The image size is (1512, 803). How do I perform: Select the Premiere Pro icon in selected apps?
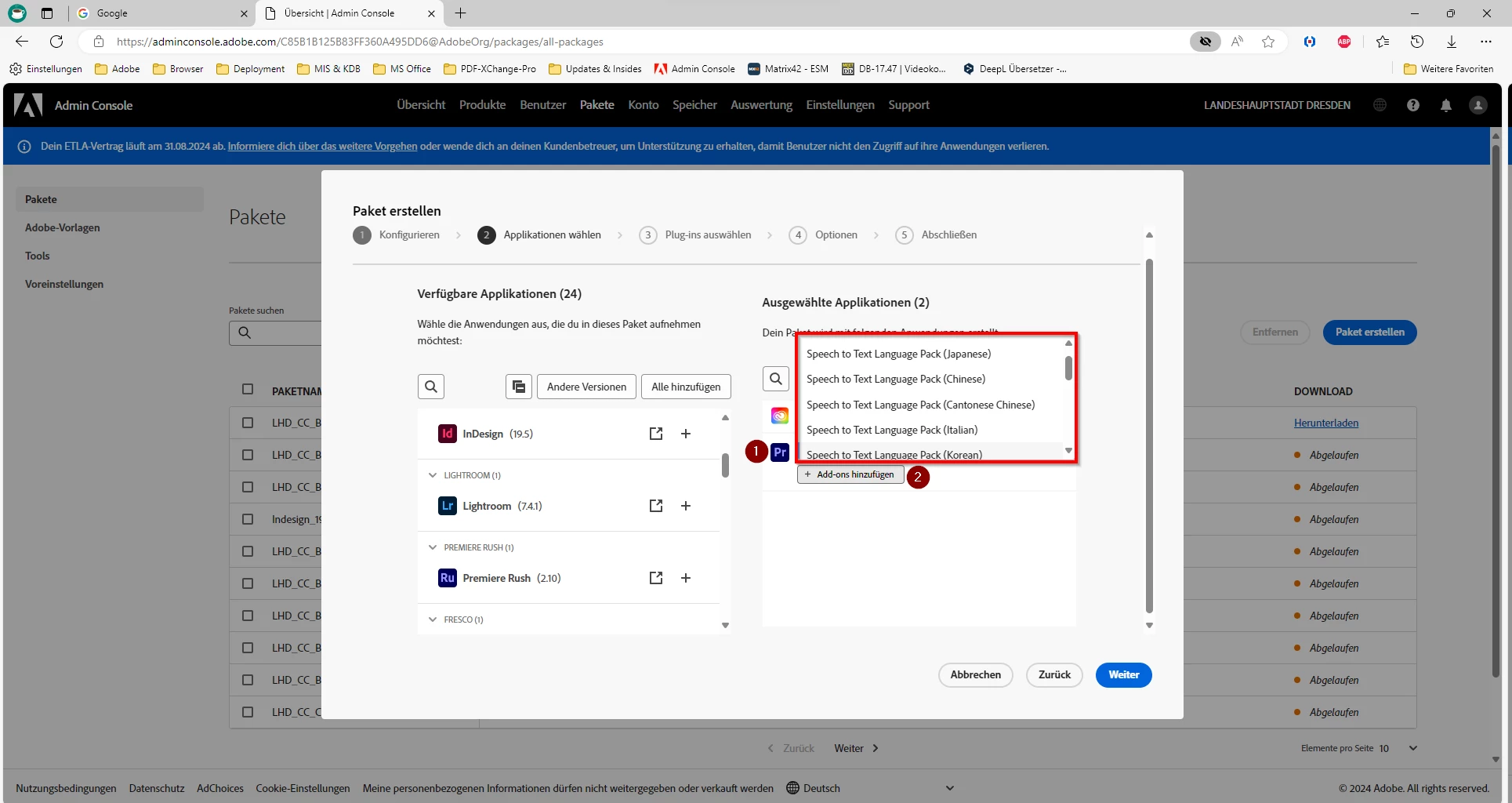point(780,452)
